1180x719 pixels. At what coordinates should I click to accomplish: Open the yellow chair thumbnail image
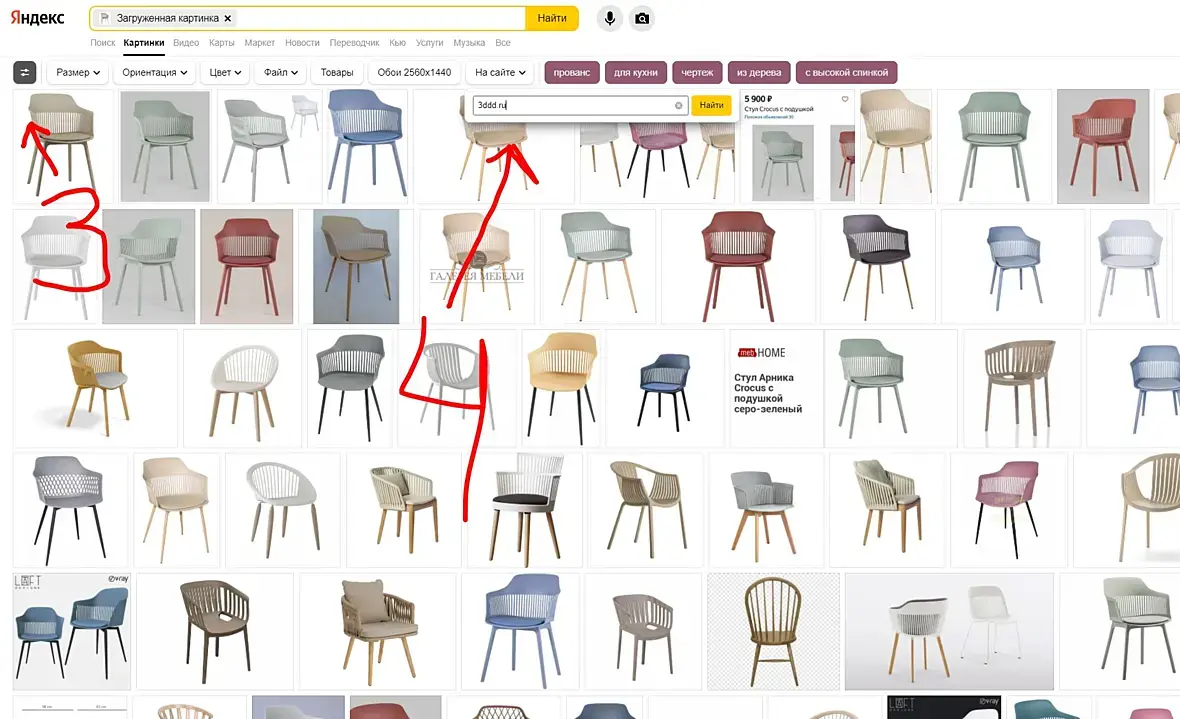pos(96,388)
